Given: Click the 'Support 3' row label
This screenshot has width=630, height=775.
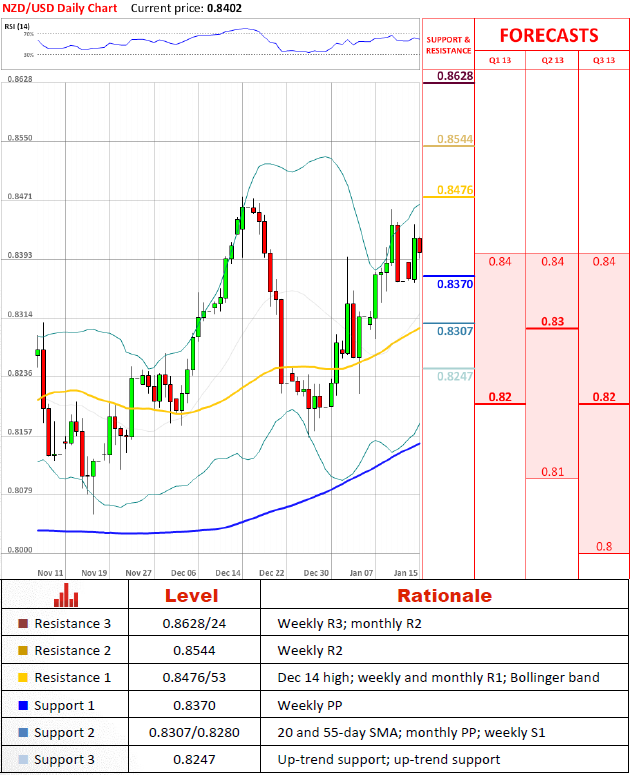Looking at the screenshot, I should pyautogui.click(x=64, y=760).
